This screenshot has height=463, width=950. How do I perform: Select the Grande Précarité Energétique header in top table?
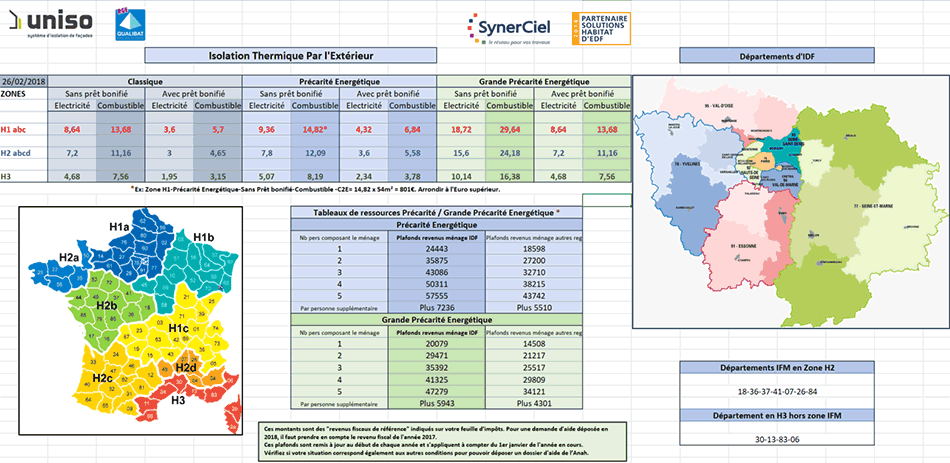point(534,81)
